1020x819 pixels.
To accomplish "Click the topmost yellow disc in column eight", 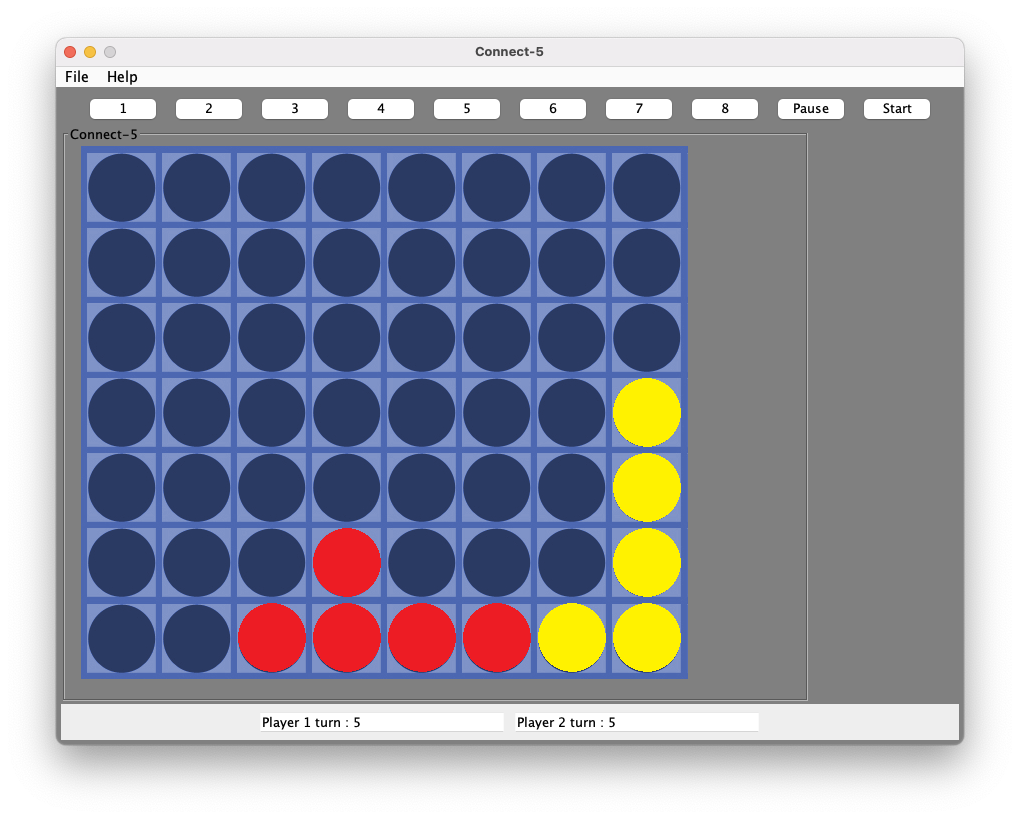I will click(646, 412).
